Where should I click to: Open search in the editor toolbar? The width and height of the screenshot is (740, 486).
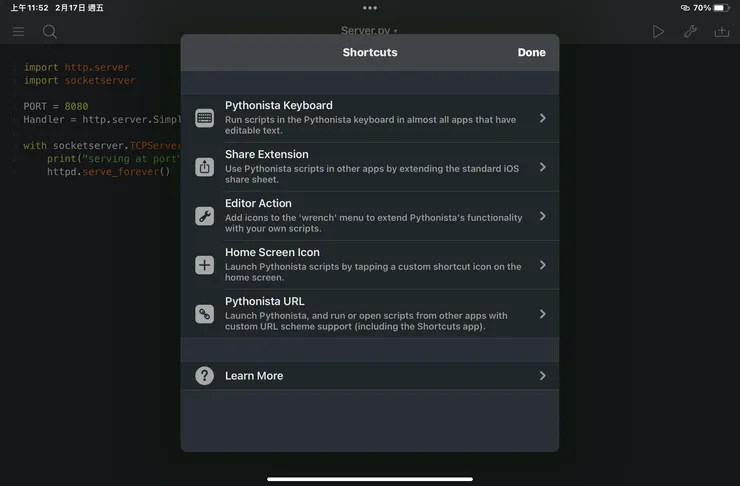[50, 32]
